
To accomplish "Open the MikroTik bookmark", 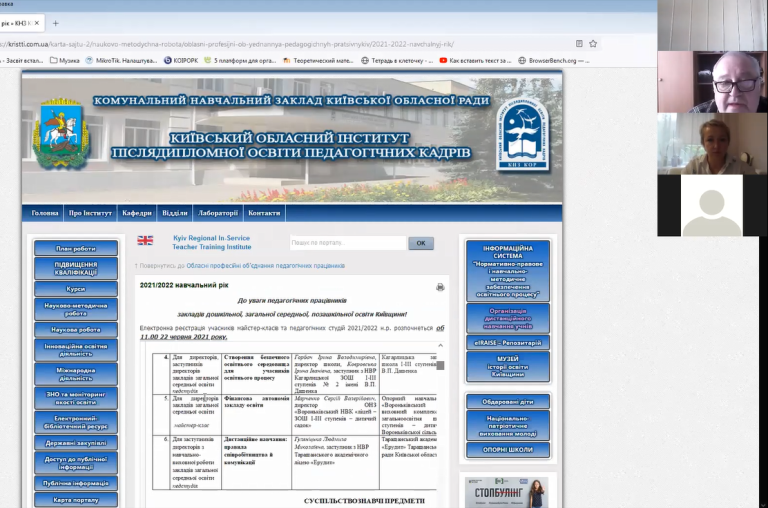I will click(121, 61).
